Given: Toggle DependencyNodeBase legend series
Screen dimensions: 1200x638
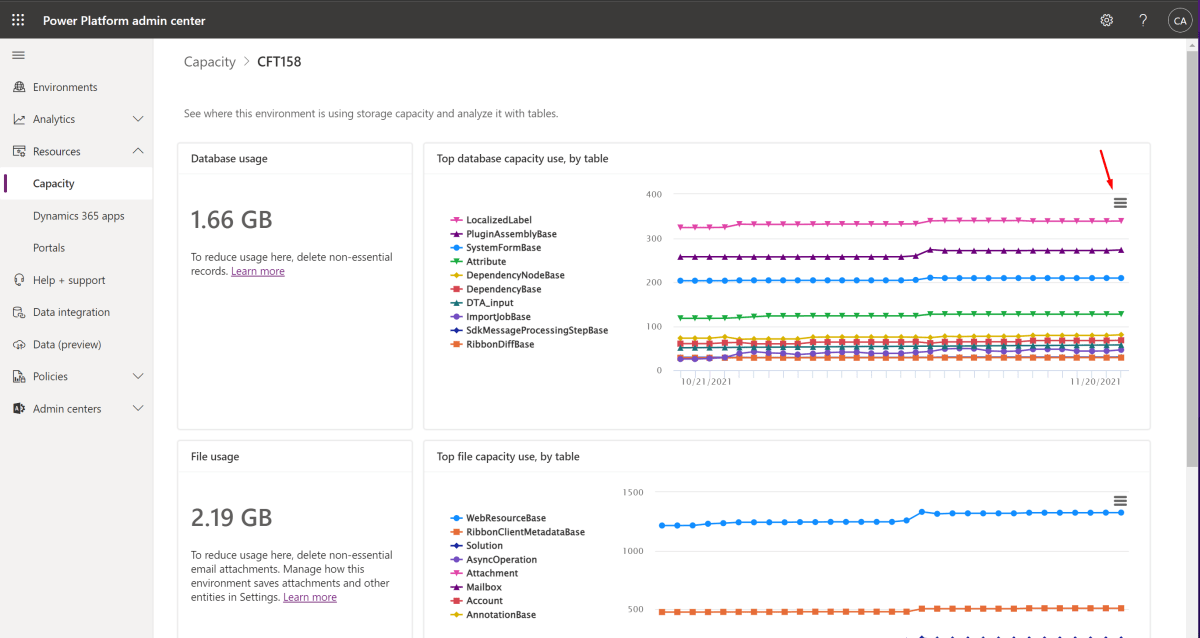Looking at the screenshot, I should [507, 275].
